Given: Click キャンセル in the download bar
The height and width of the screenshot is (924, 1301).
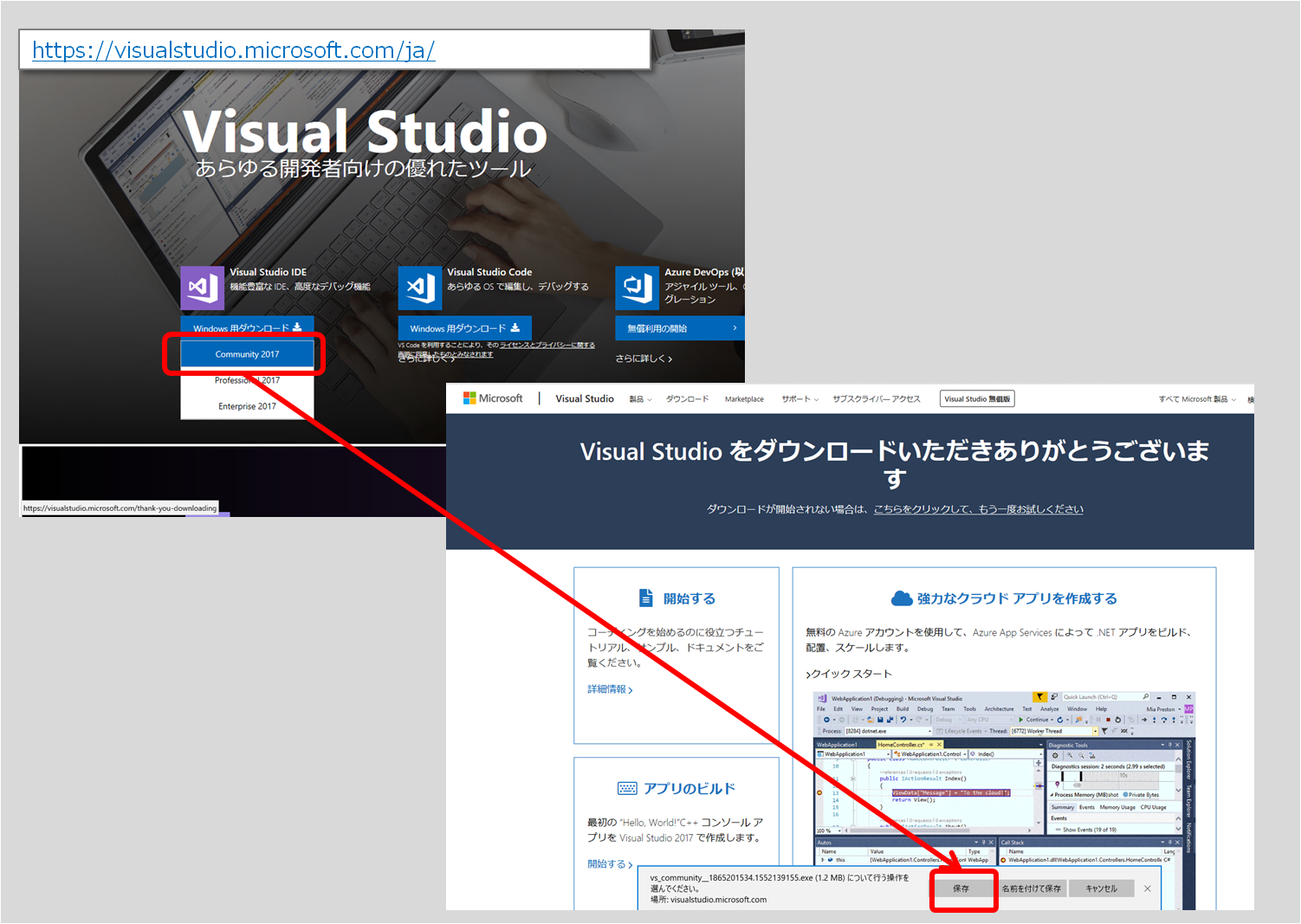Looking at the screenshot, I should pyautogui.click(x=1101, y=888).
